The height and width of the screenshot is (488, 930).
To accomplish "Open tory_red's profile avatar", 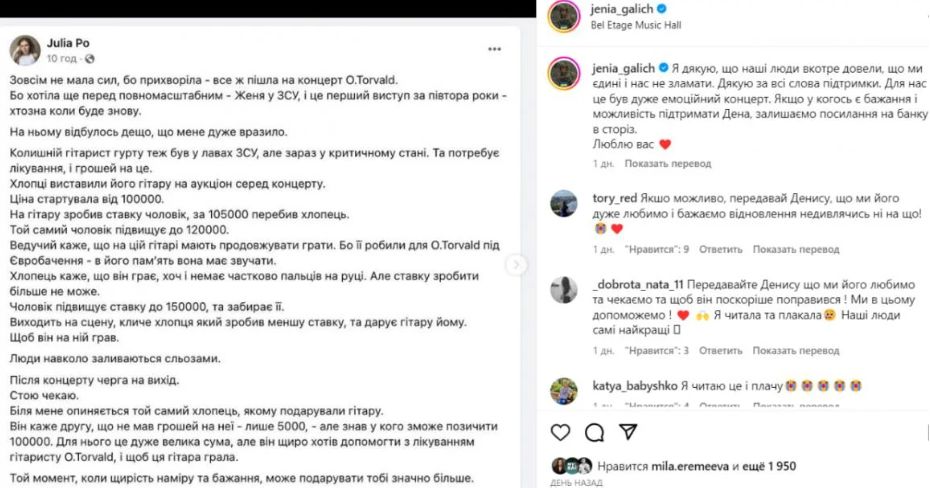I will click(x=565, y=203).
